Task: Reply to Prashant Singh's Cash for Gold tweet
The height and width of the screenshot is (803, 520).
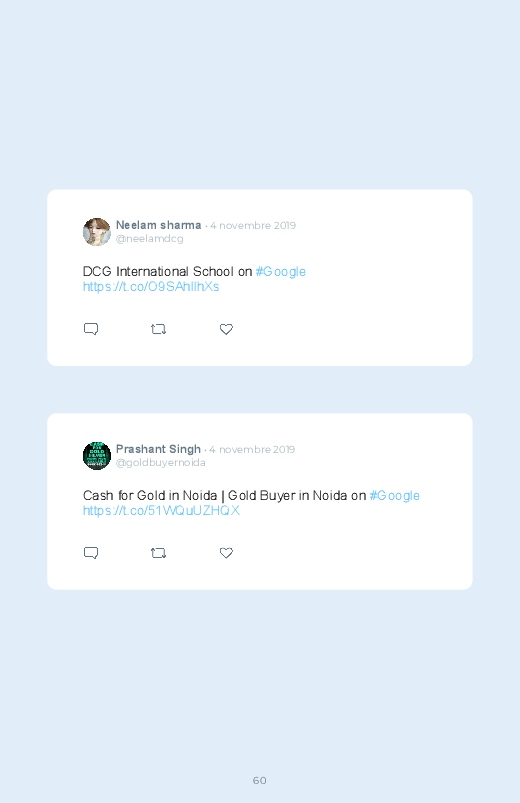Action: coord(91,553)
